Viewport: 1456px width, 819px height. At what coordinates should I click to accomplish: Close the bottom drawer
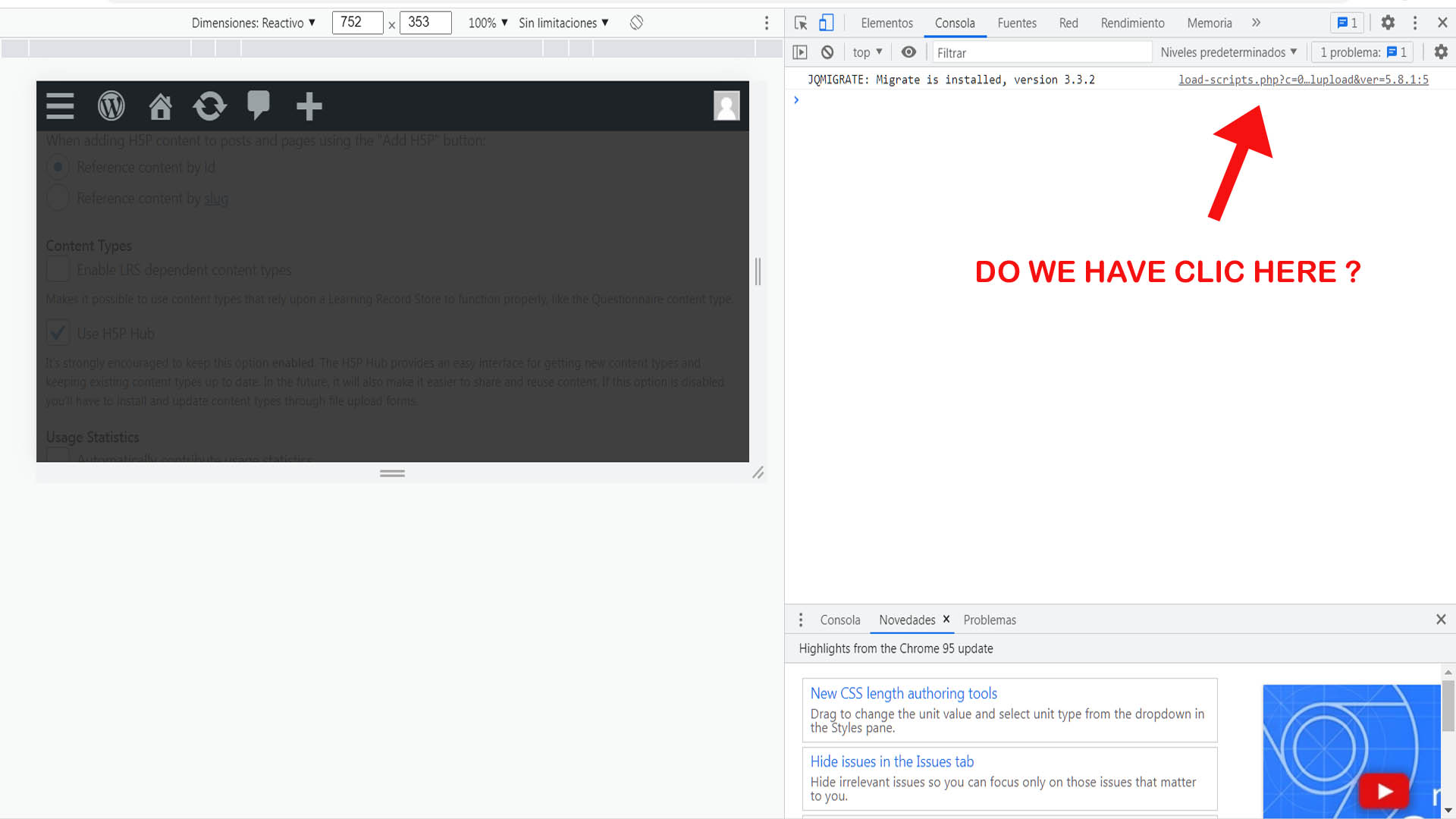[x=1441, y=620]
